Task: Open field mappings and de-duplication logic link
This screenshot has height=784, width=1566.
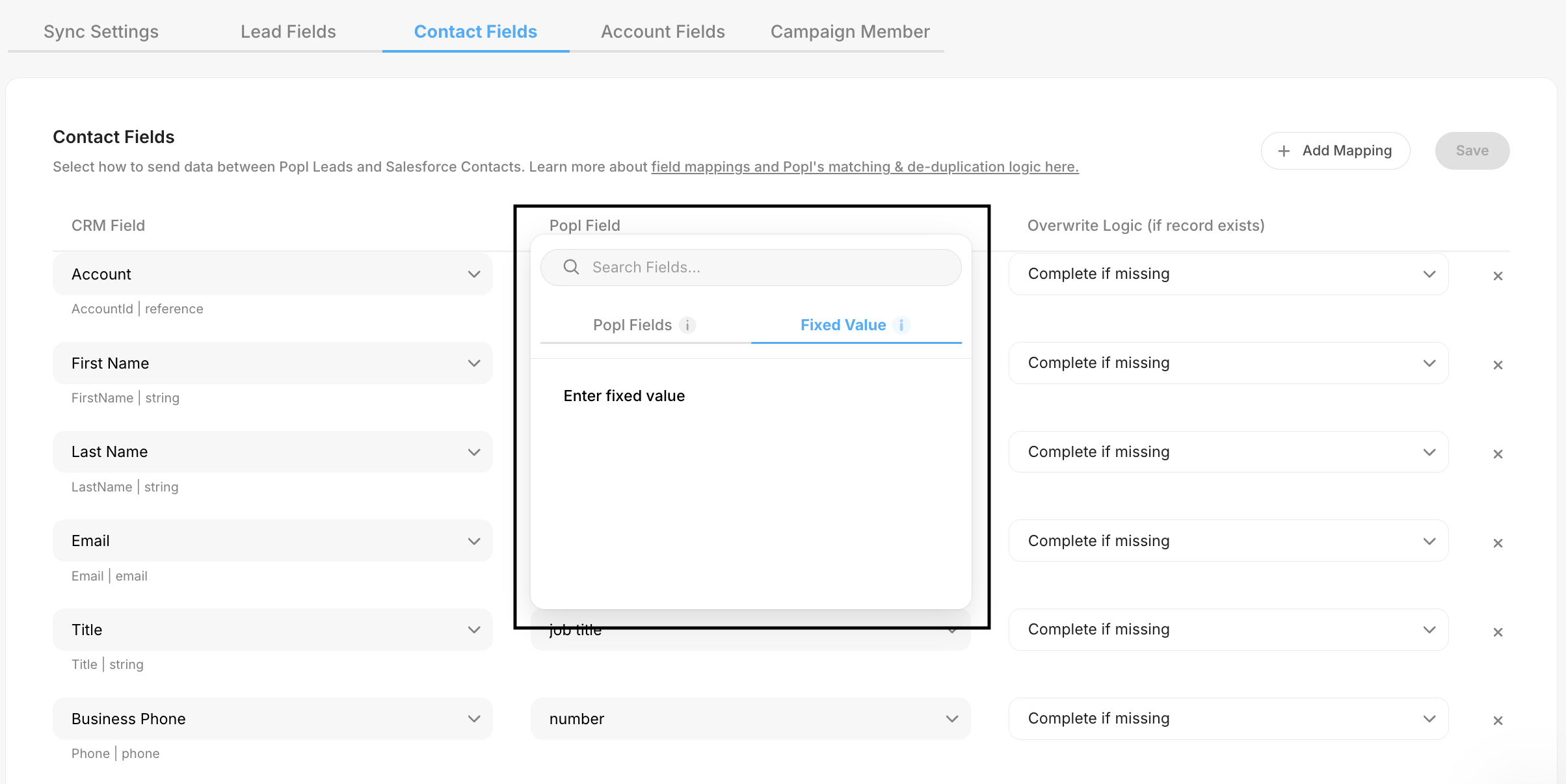Action: pyautogui.click(x=864, y=167)
